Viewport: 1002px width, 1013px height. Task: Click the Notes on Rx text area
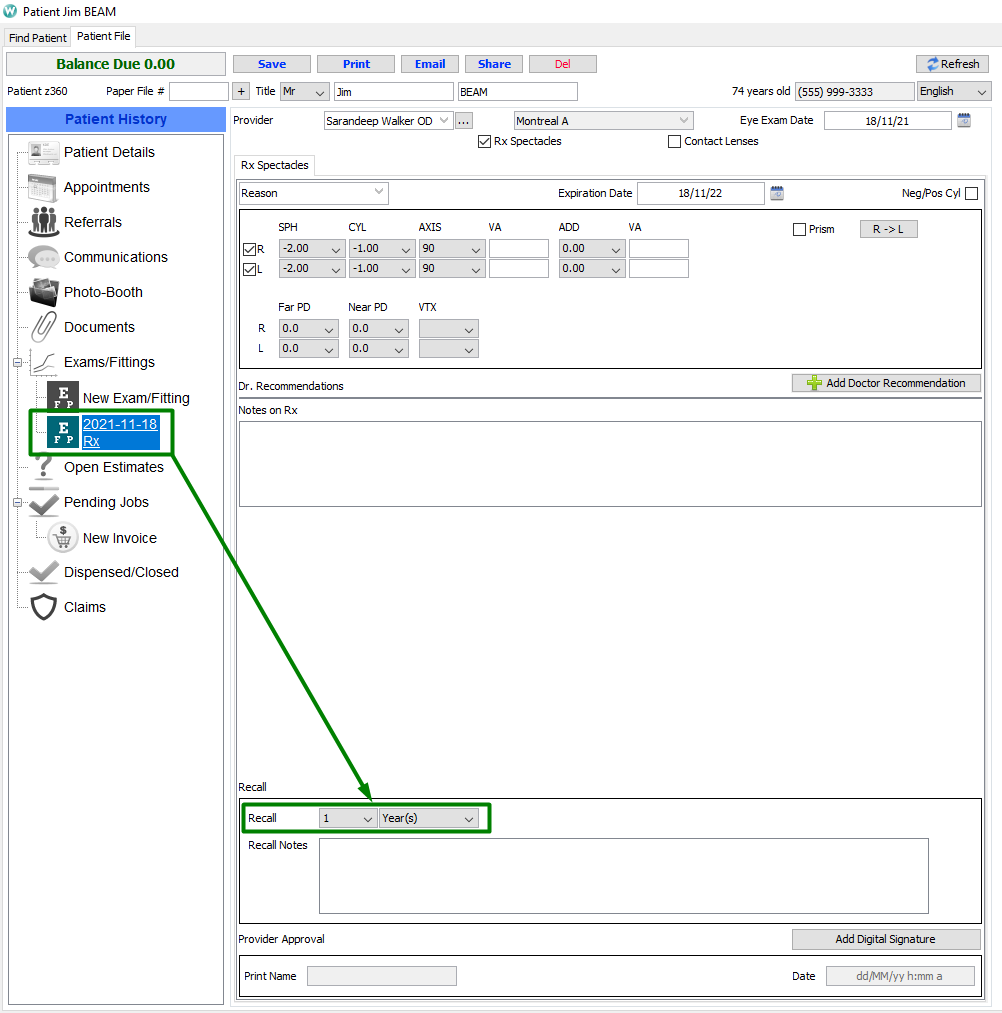coord(610,464)
